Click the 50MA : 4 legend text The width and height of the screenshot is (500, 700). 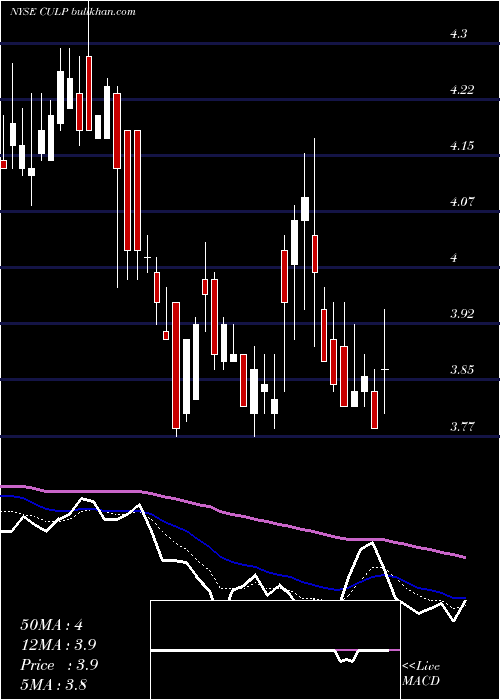tap(51, 625)
